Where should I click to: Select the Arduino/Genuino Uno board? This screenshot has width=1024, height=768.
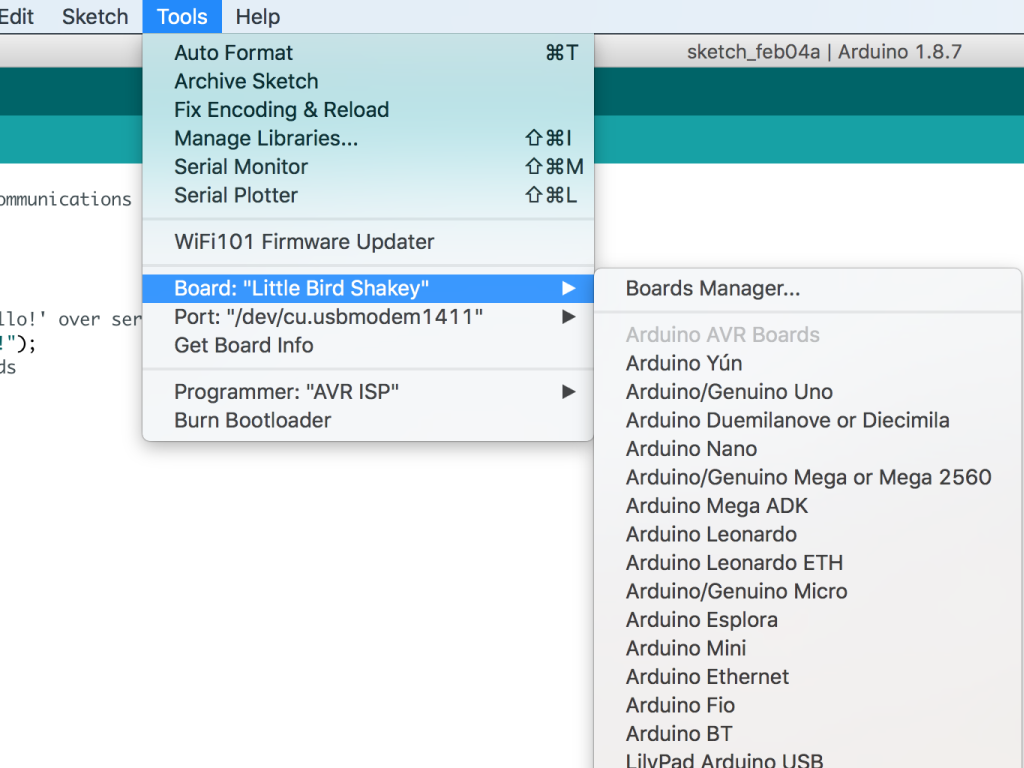tap(808, 392)
